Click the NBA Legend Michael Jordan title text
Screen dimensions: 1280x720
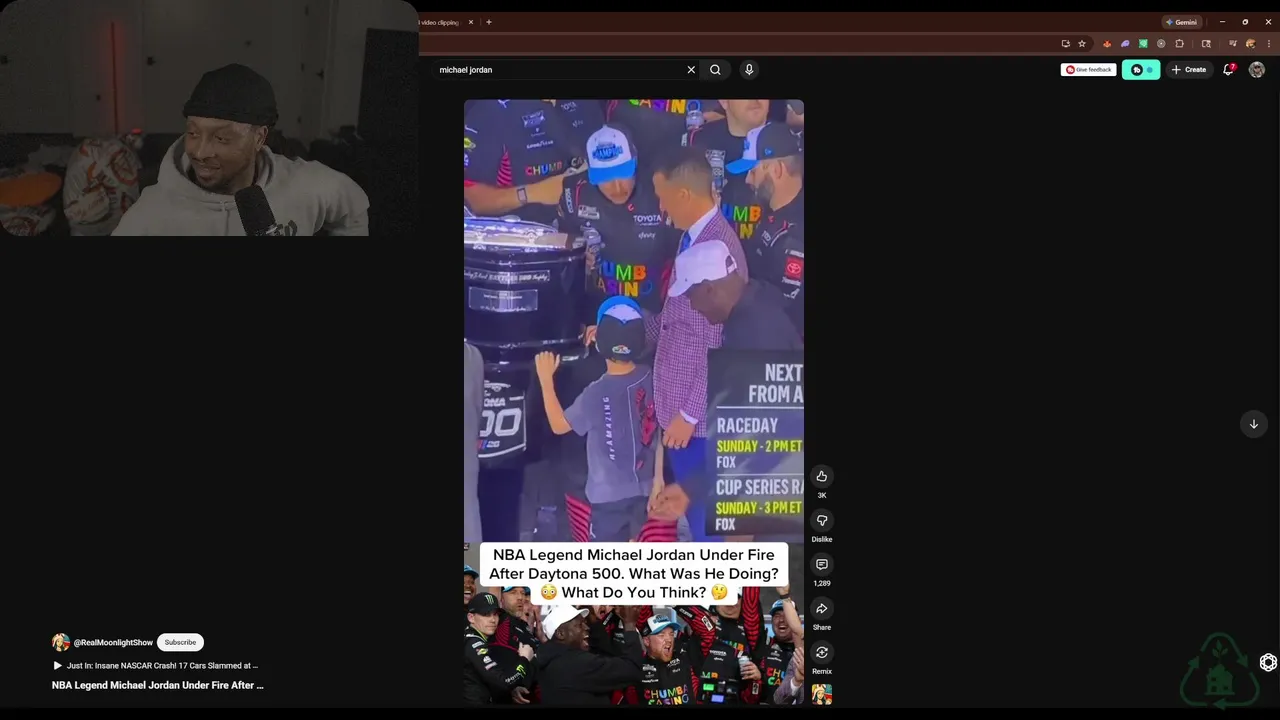[158, 685]
